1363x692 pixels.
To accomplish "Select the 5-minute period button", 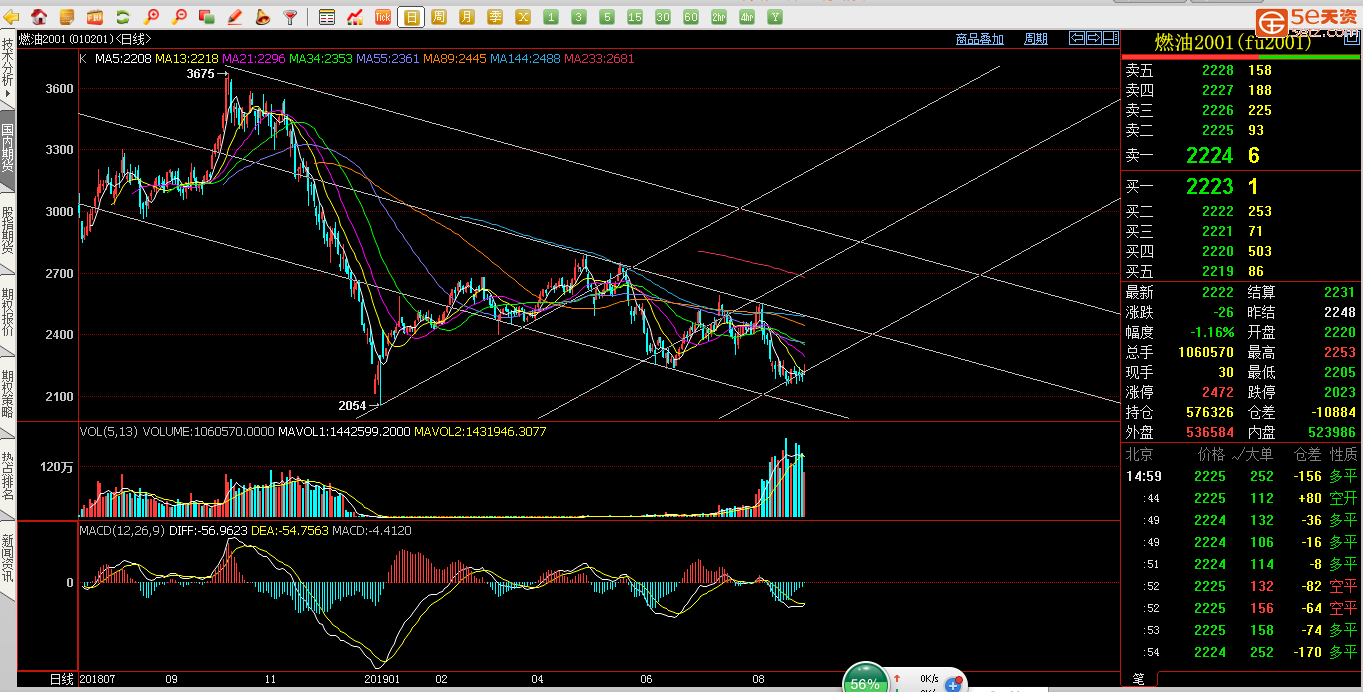I will coord(607,17).
